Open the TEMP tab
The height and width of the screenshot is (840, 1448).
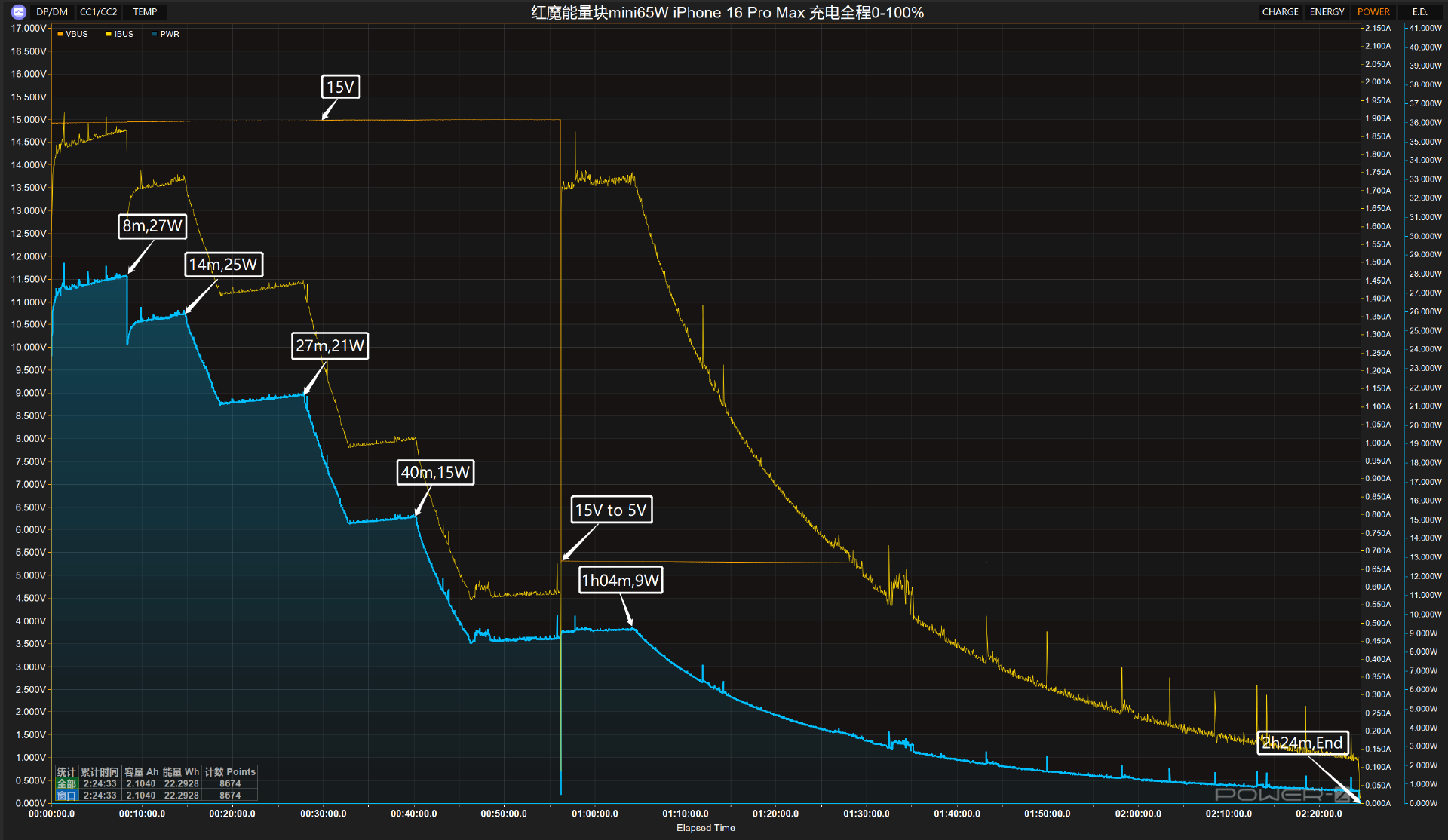click(x=145, y=12)
